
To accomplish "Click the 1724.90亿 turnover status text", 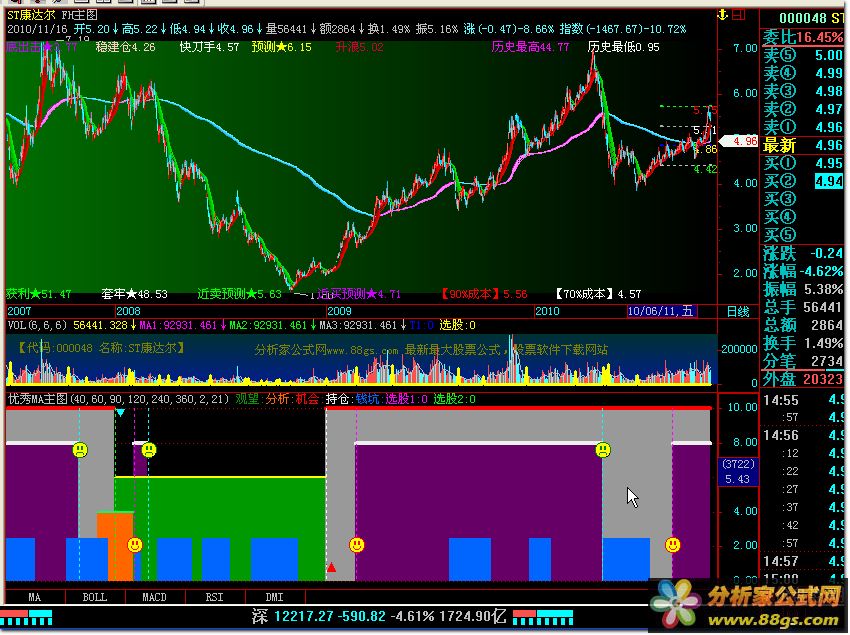I will (x=472, y=616).
